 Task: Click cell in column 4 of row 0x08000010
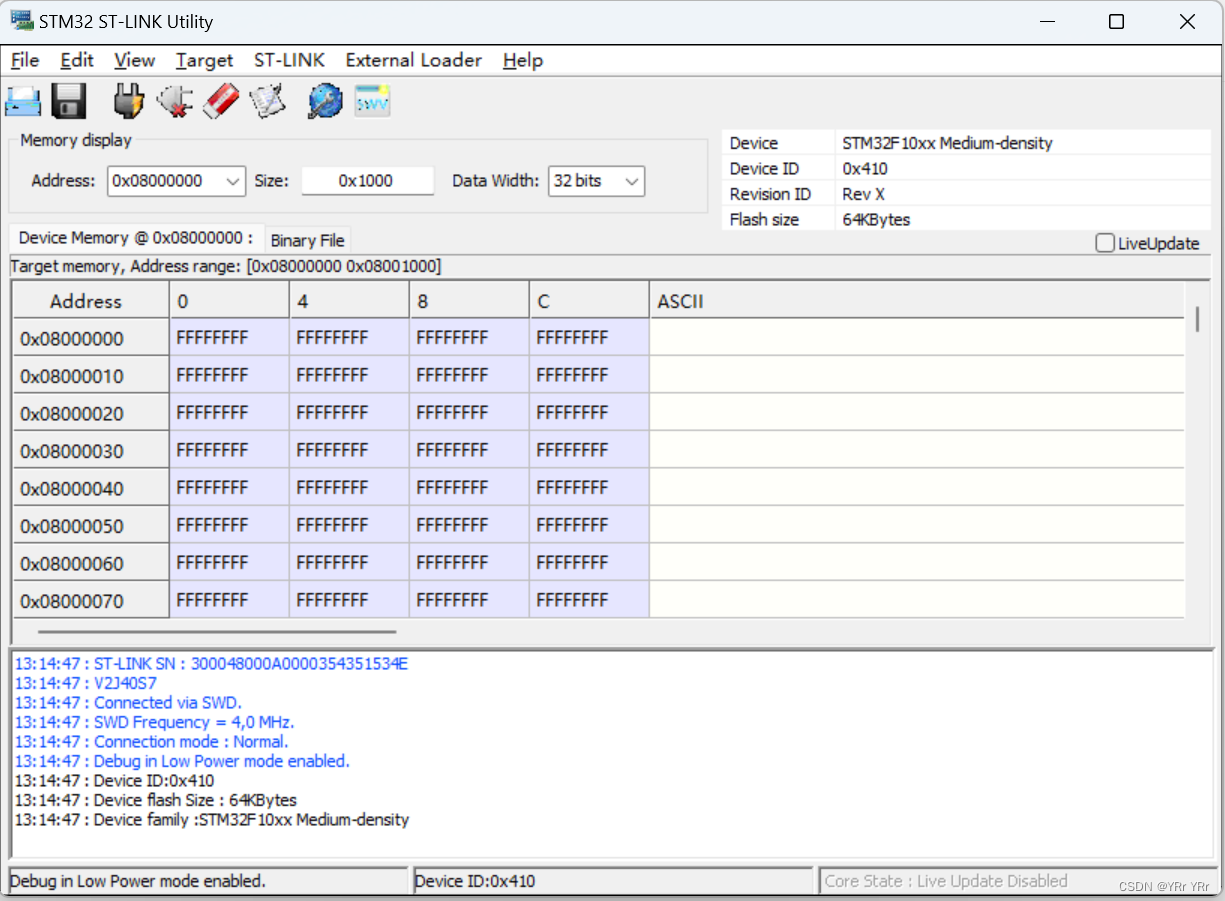350,376
